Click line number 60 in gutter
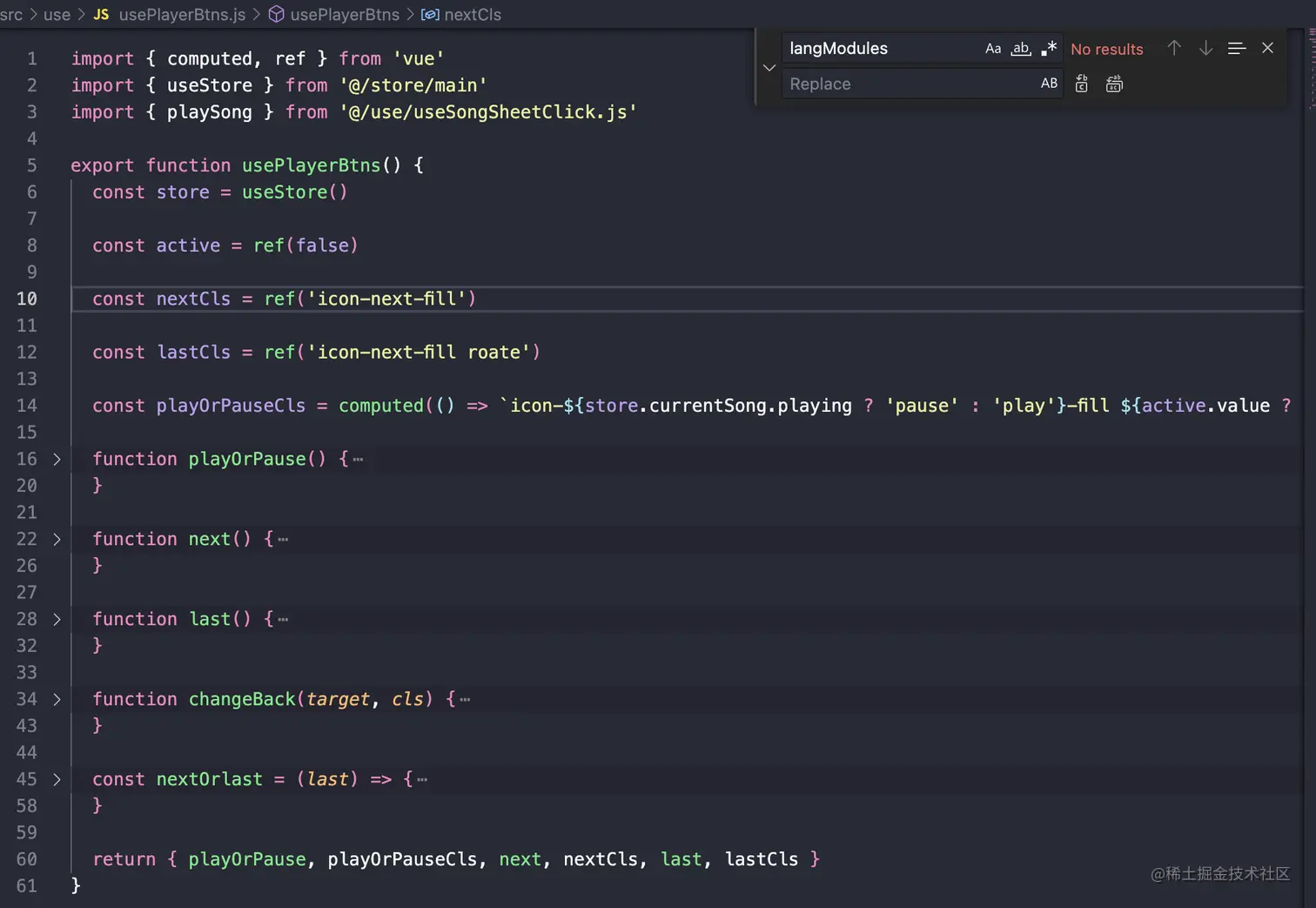 point(27,859)
